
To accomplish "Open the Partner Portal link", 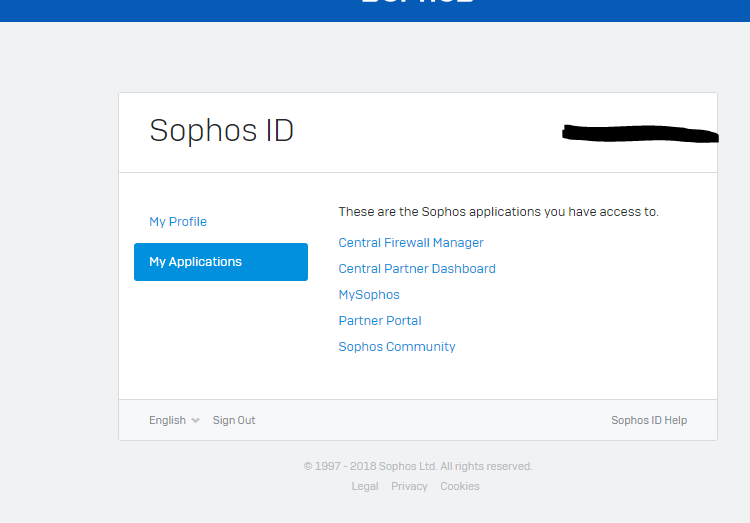I will 380,321.
